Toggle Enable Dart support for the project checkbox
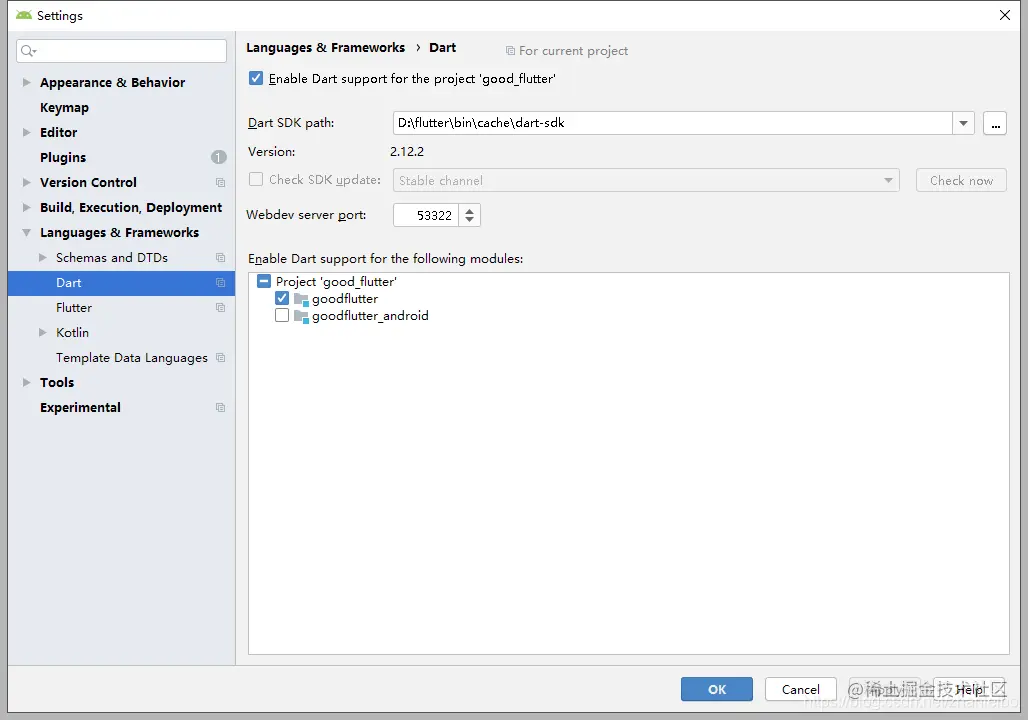This screenshot has width=1028, height=720. tap(256, 79)
